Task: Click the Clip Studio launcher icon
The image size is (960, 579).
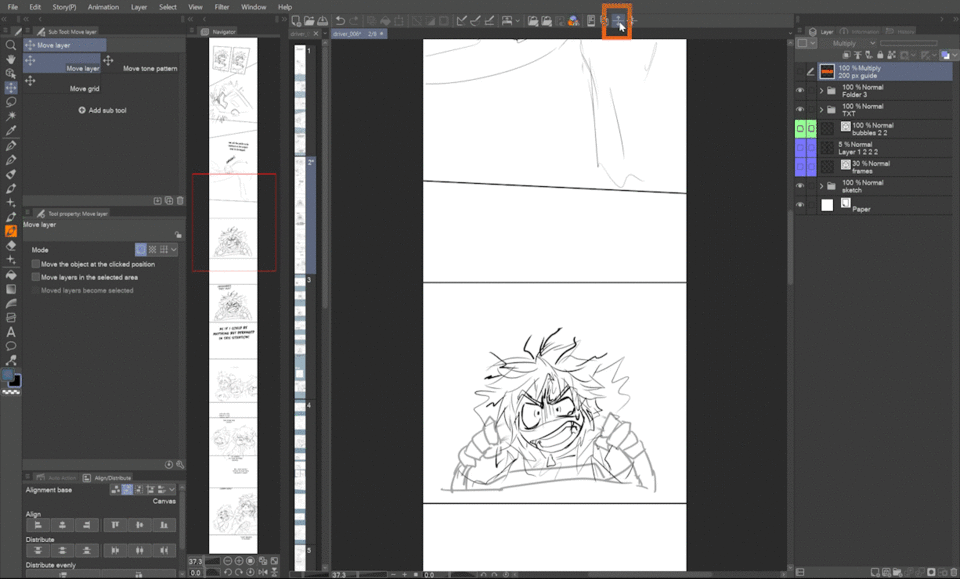Action: click(x=573, y=21)
